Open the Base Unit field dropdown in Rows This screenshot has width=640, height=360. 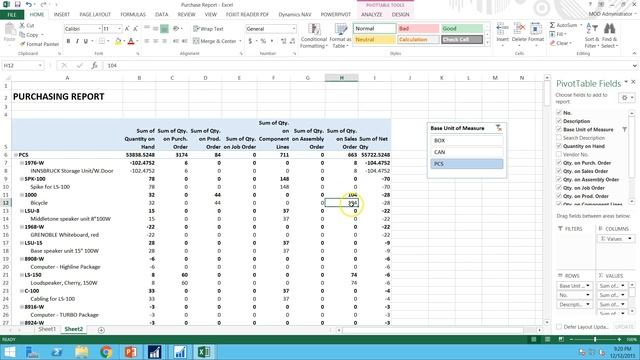588,286
